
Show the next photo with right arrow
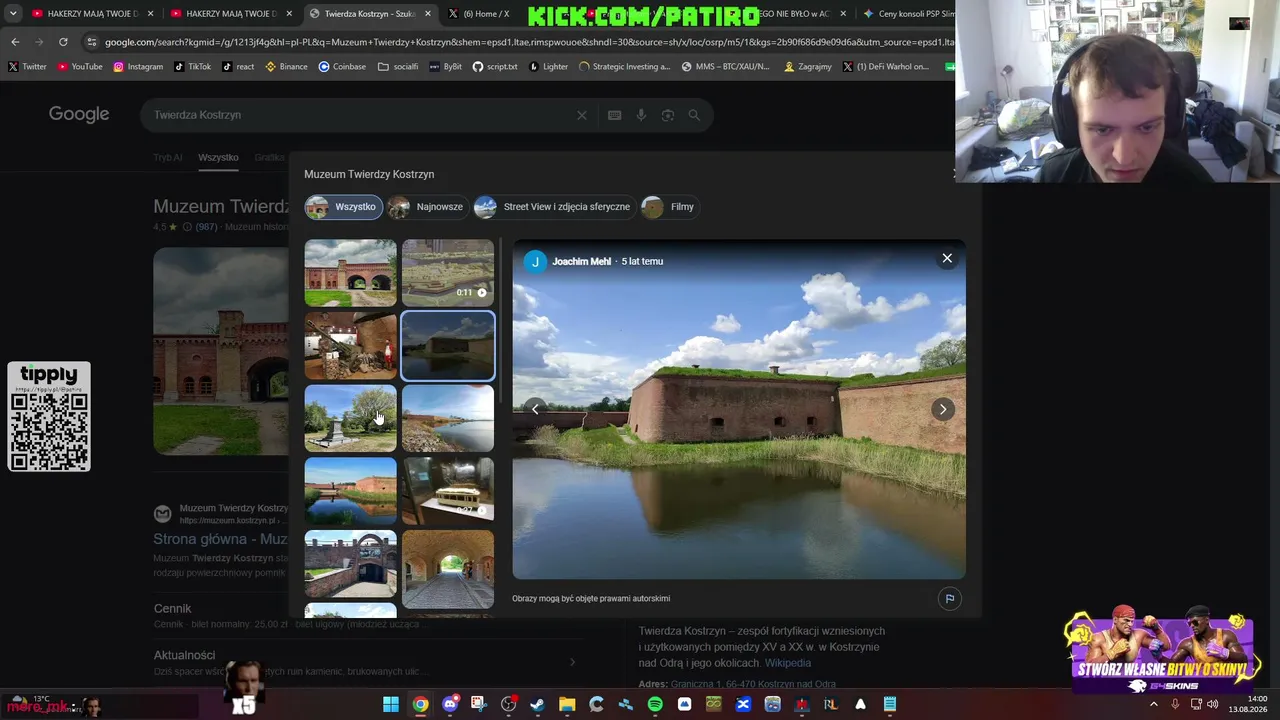coord(942,409)
